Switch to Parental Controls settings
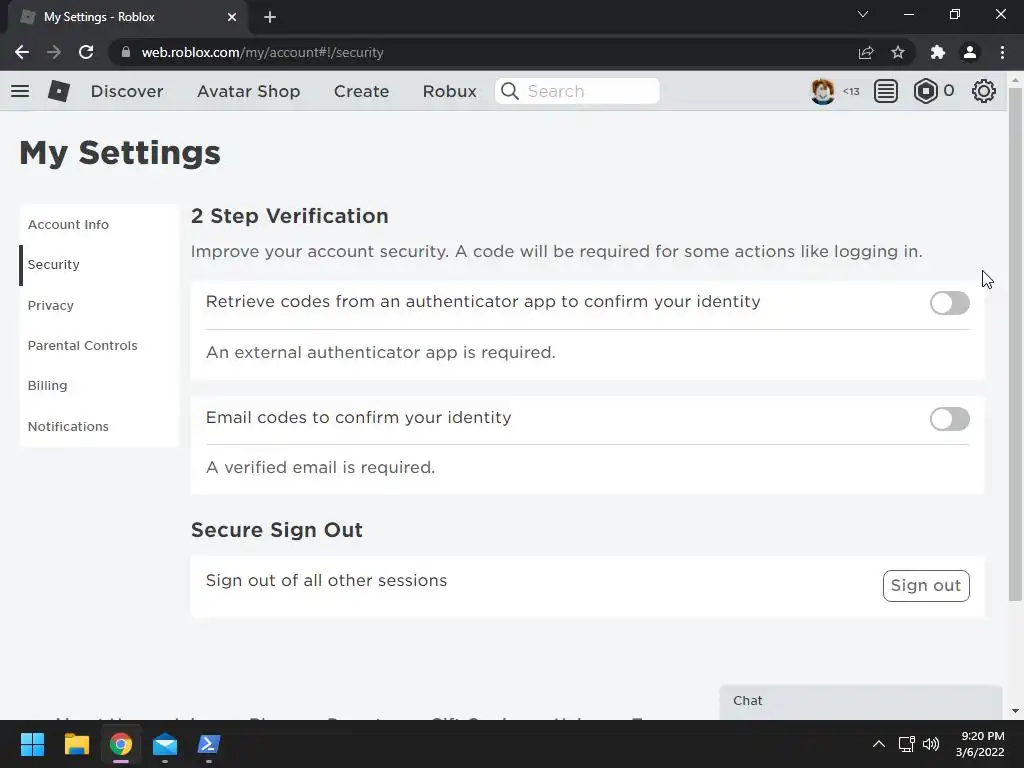The width and height of the screenshot is (1024, 768). click(83, 345)
